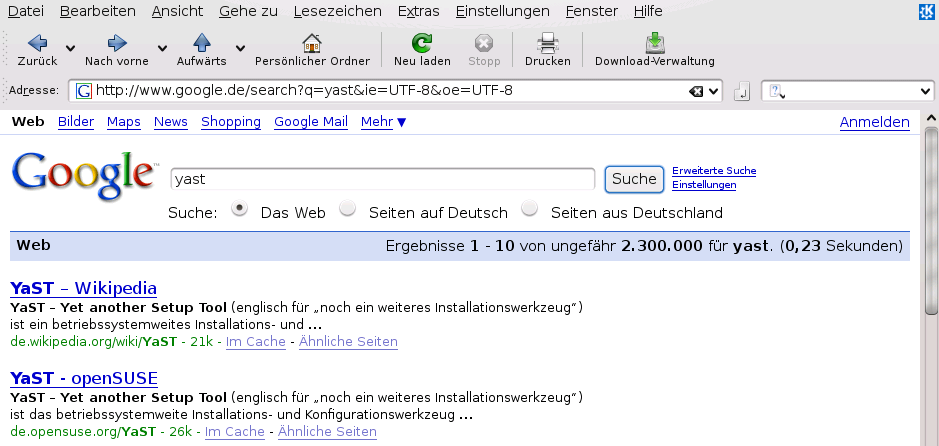Viewport: 939px width, 446px height.
Task: Open Im Cache for the openSUSE result
Action: [235, 432]
